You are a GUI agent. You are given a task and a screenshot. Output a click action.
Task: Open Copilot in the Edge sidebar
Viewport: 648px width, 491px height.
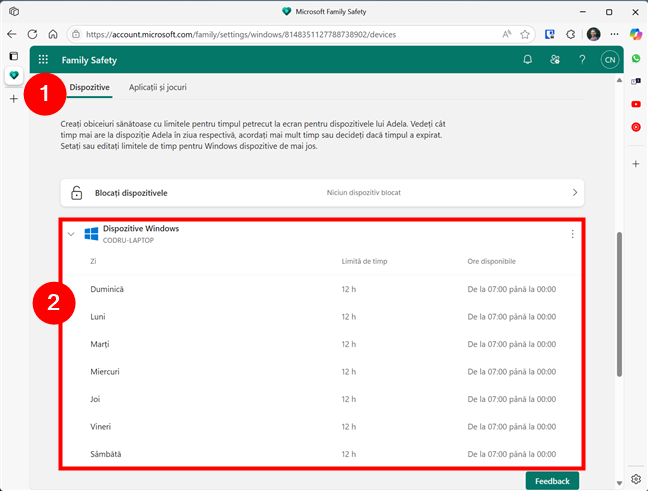(x=636, y=34)
